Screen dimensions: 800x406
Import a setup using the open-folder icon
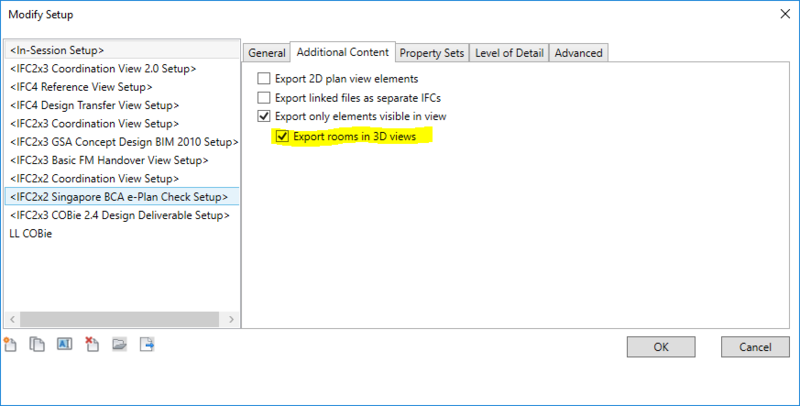click(119, 344)
